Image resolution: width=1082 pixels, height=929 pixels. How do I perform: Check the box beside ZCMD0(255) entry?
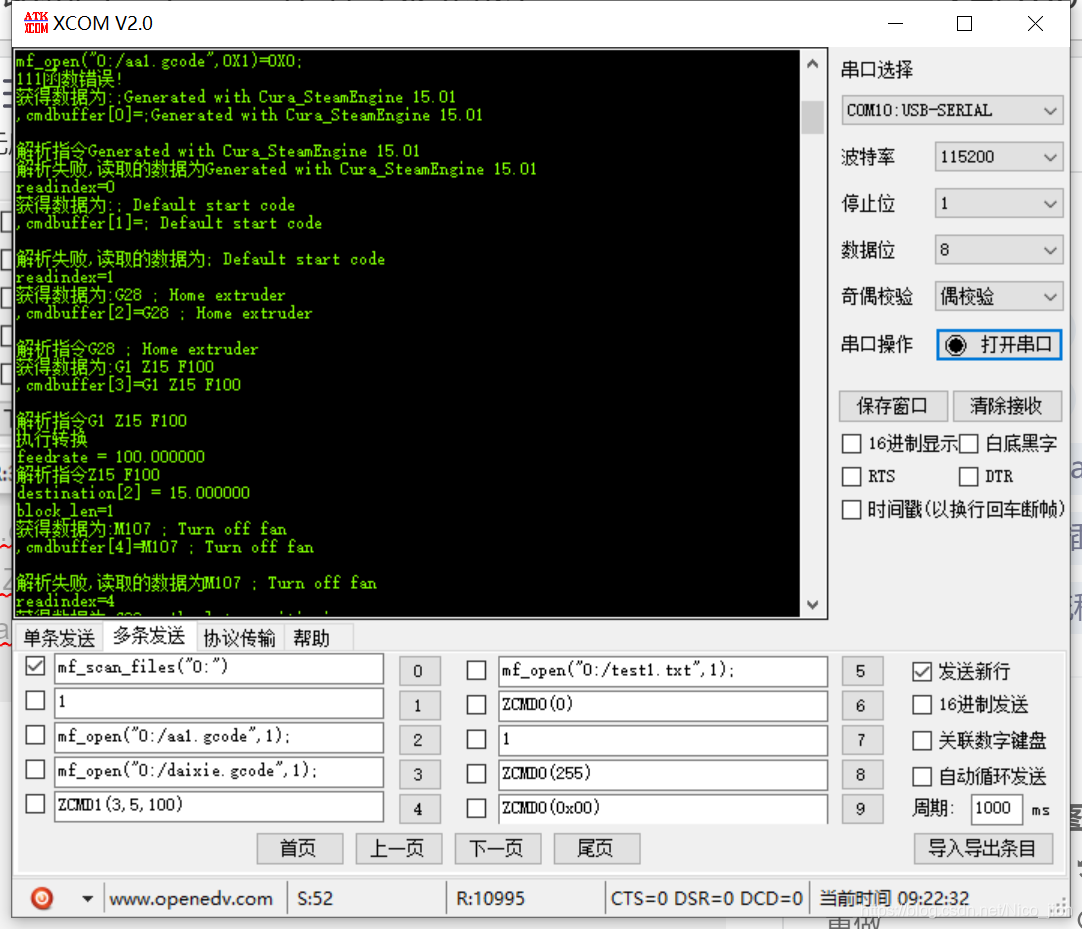[x=476, y=774]
